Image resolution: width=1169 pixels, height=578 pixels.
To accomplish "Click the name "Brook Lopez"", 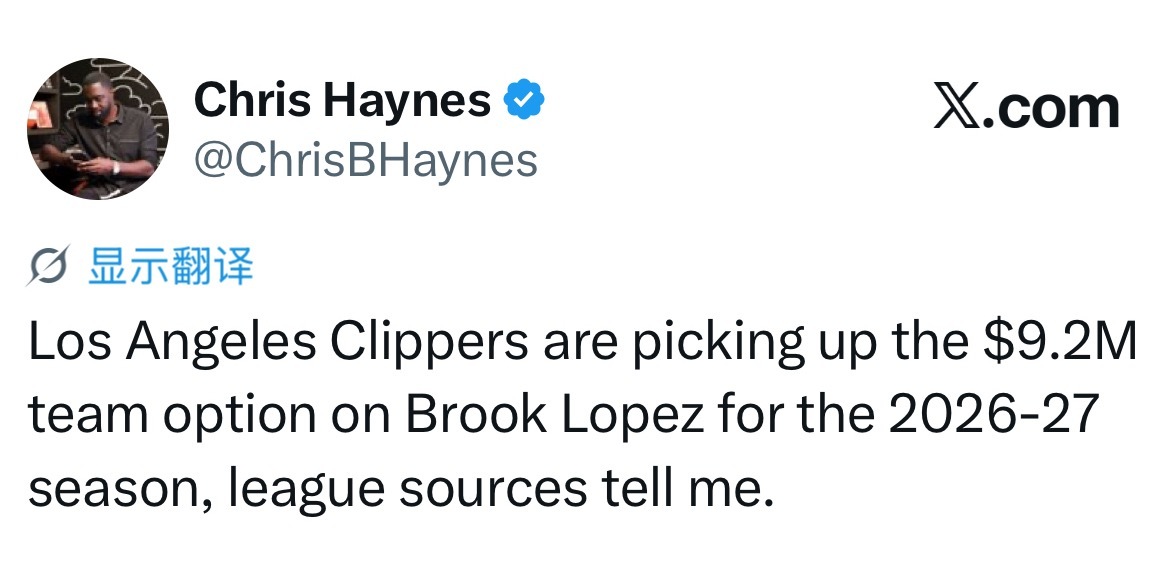I will 555,415.
